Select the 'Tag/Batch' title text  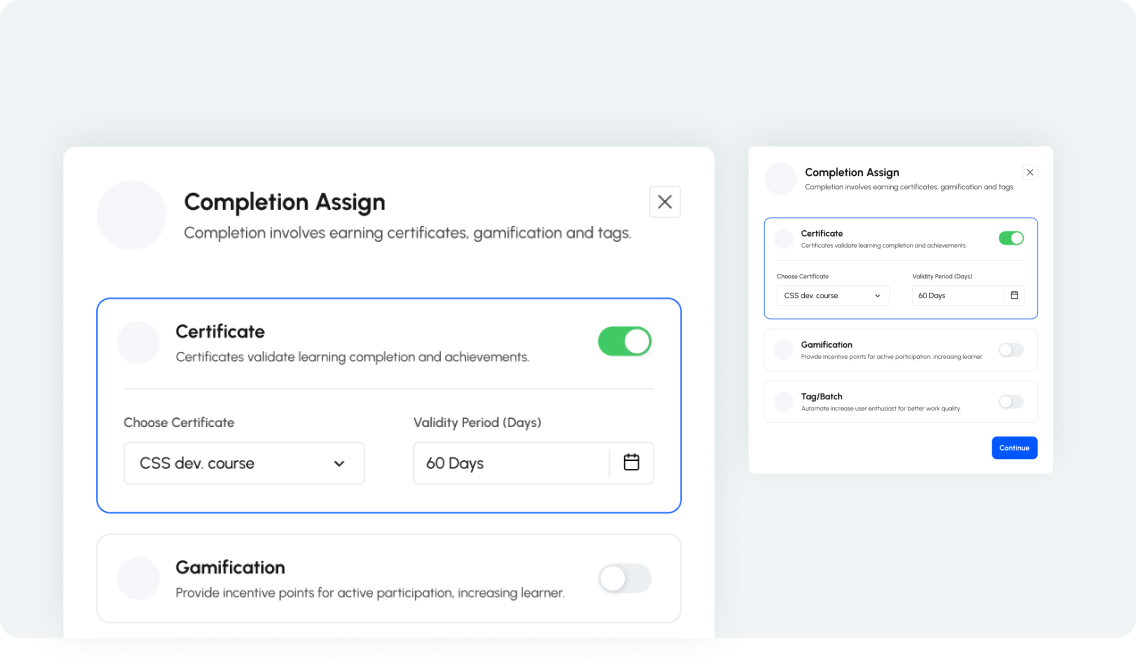coord(822,396)
